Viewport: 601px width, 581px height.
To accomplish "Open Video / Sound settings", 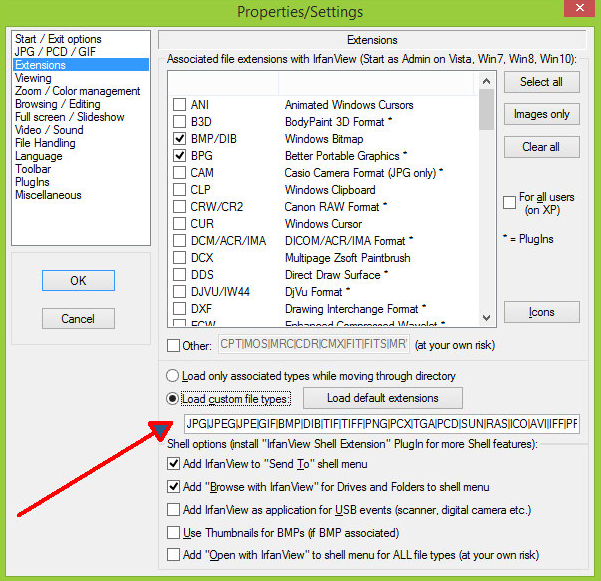I will point(49,130).
